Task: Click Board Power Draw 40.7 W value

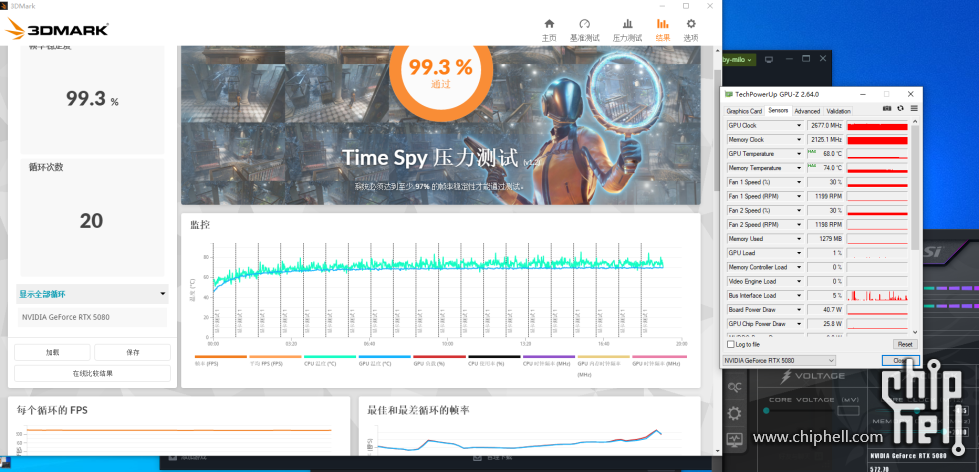Action: (x=825, y=310)
